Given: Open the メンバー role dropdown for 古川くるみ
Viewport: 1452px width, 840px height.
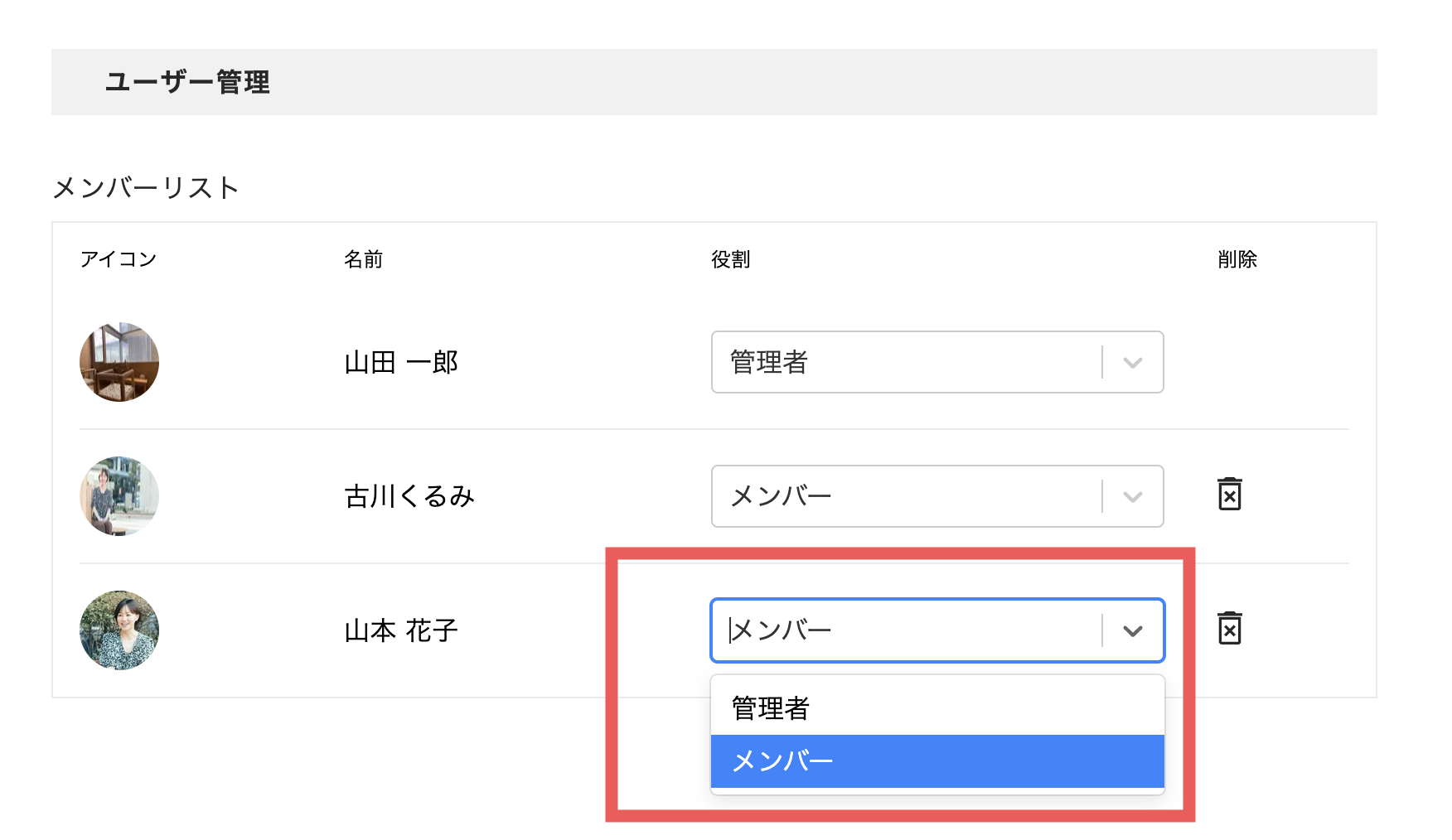Looking at the screenshot, I should [937, 496].
